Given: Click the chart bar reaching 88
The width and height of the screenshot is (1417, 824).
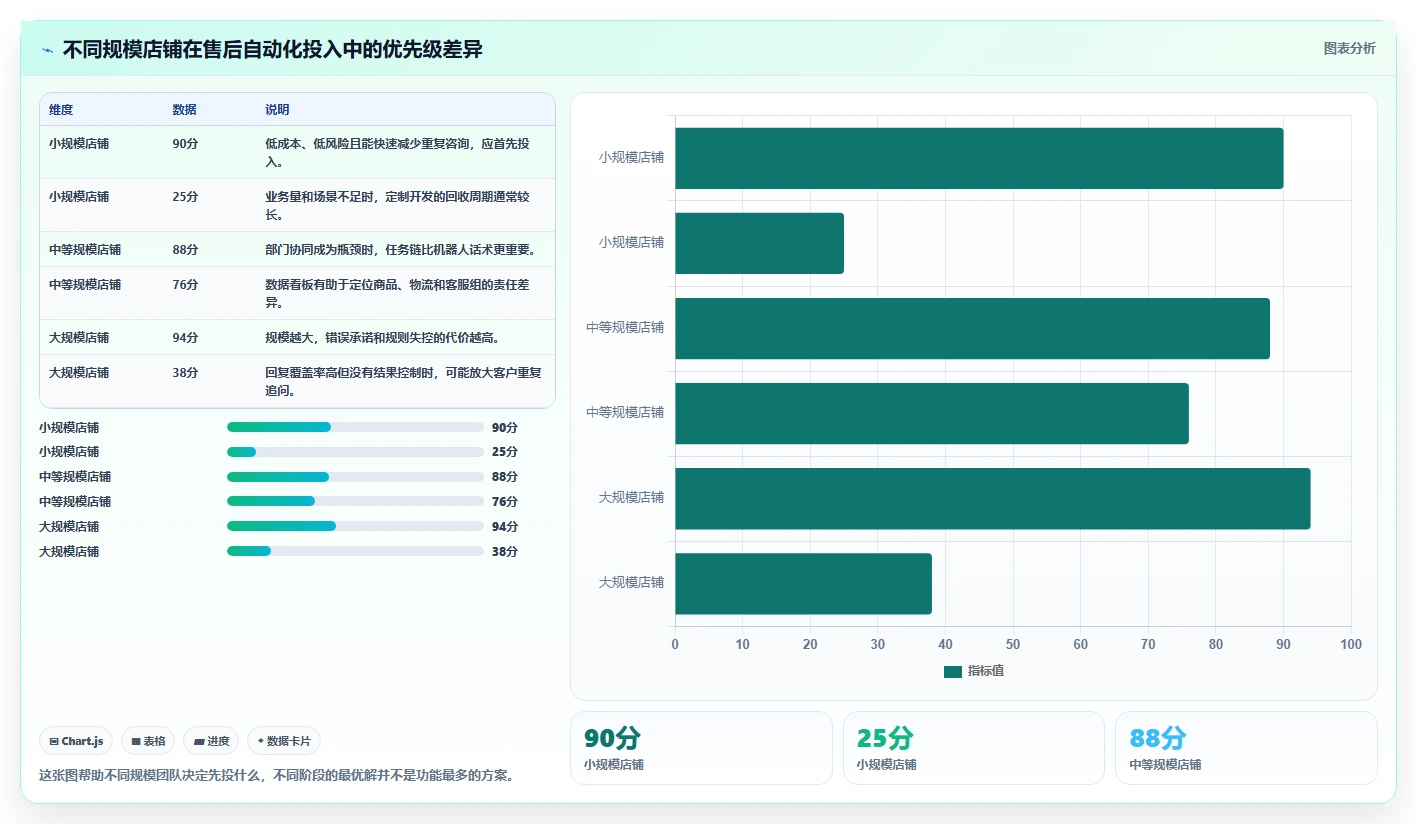Looking at the screenshot, I should [972, 328].
